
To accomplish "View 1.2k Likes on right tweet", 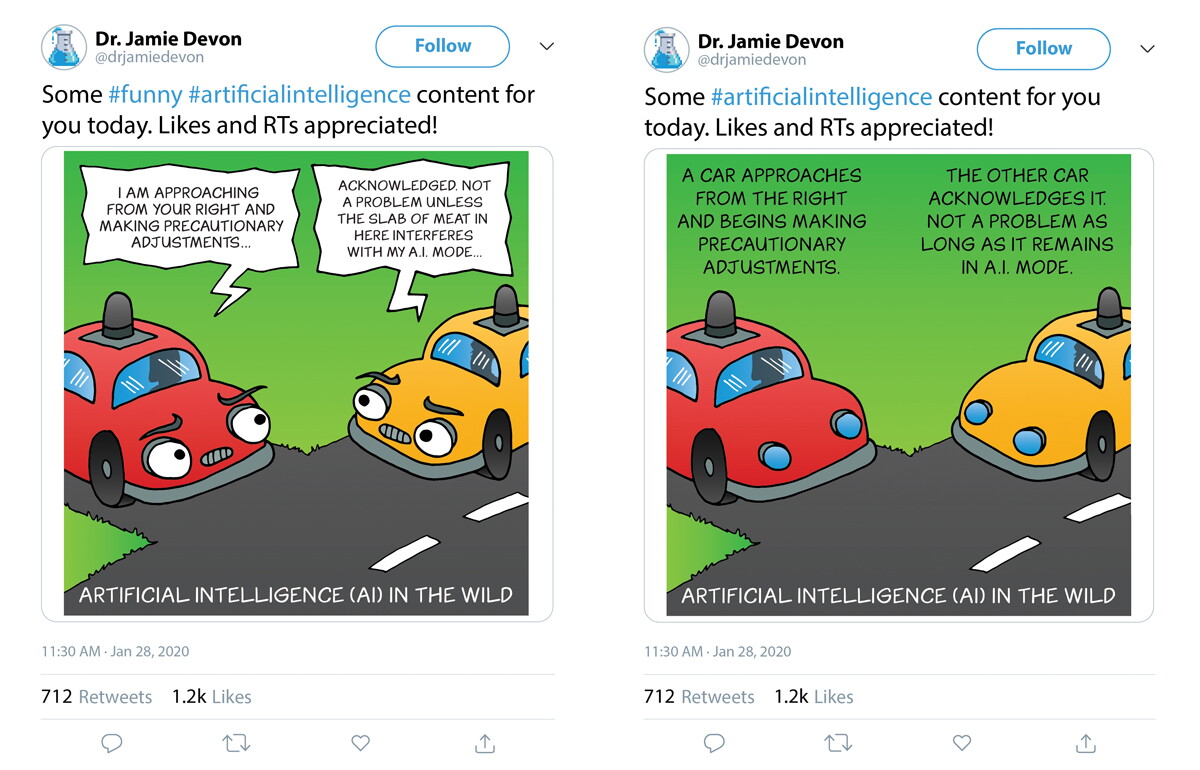I will coord(814,697).
